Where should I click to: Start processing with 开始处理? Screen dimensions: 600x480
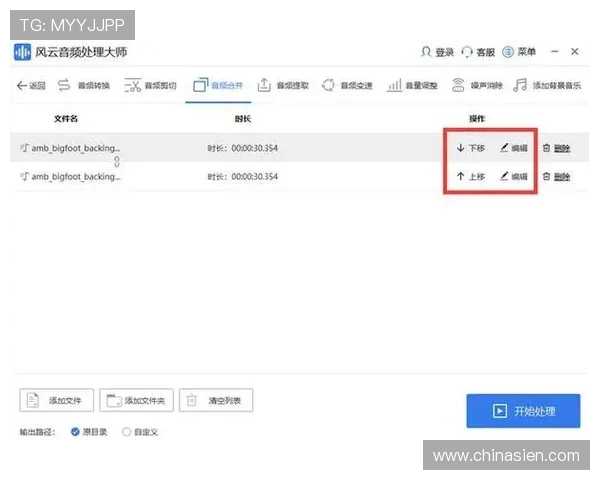523,411
